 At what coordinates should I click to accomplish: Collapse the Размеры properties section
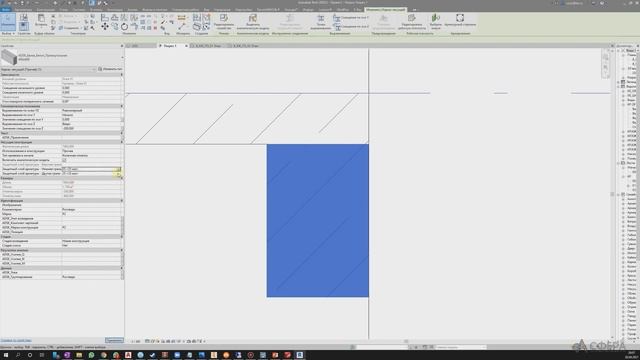pos(122,178)
